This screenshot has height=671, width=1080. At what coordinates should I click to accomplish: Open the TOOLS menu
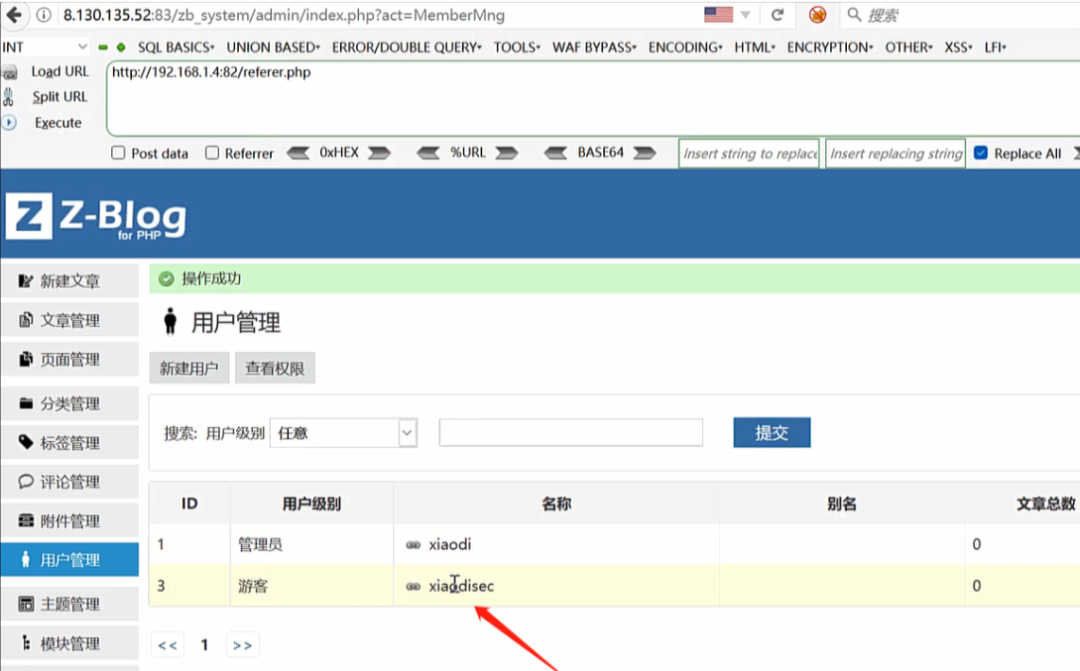pyautogui.click(x=517, y=48)
